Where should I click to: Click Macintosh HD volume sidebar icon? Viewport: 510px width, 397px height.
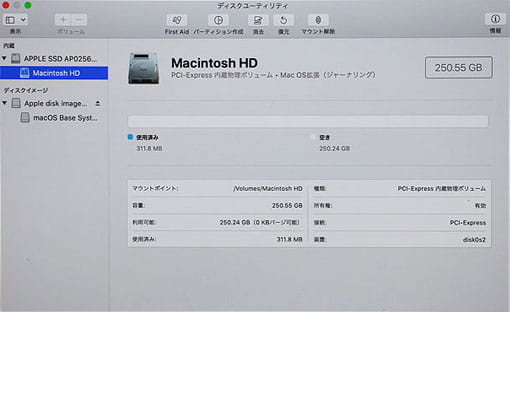pos(24,73)
